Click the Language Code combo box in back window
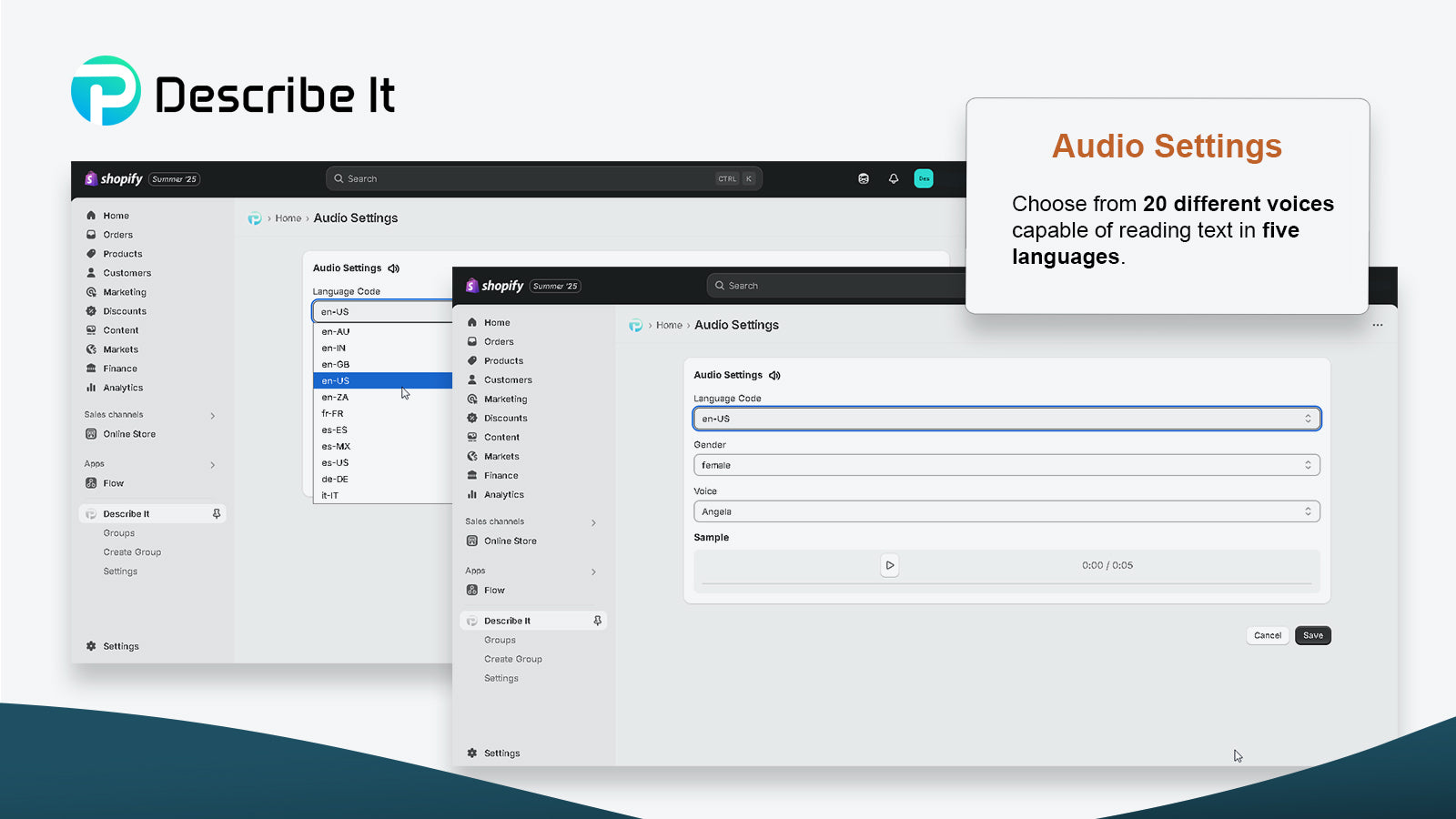This screenshot has width=1456, height=819. pyautogui.click(x=383, y=311)
